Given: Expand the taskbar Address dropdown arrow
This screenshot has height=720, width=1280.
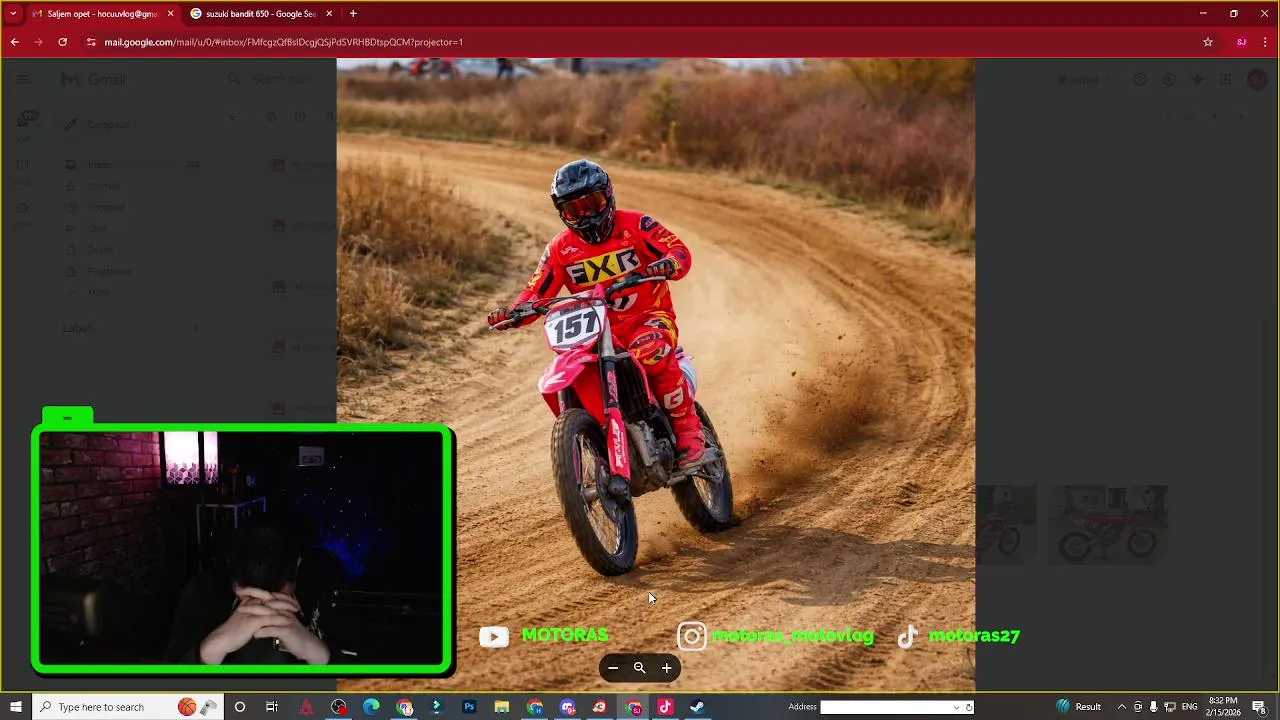Looking at the screenshot, I should coord(956,707).
